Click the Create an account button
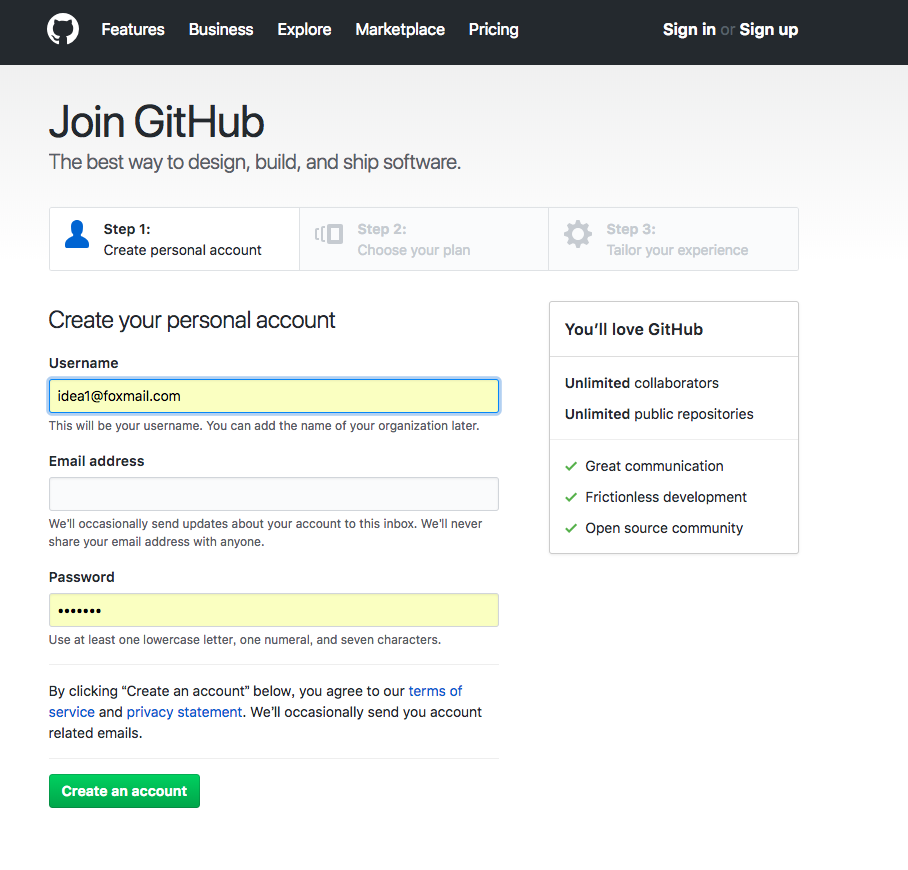Viewport: 908px width, 870px height. click(125, 791)
